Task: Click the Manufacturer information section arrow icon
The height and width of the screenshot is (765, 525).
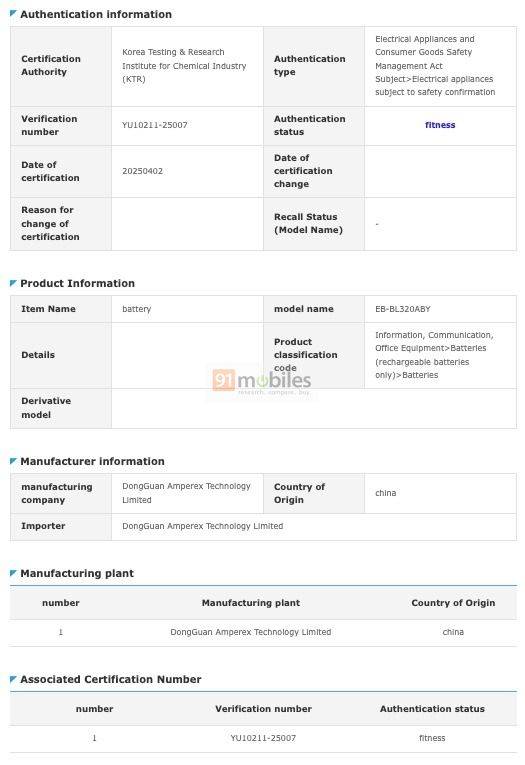Action: pos(13,461)
